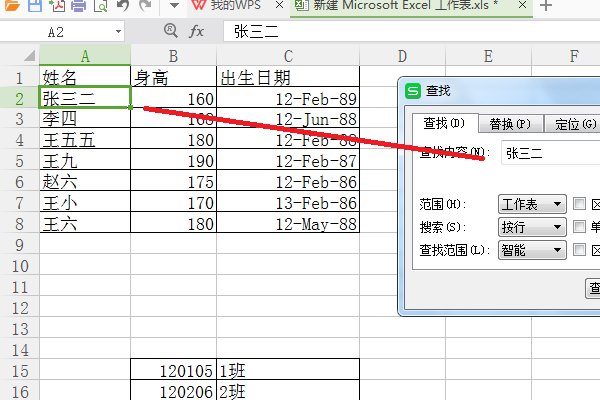Click date cell 12-Feb-89

click(288, 98)
